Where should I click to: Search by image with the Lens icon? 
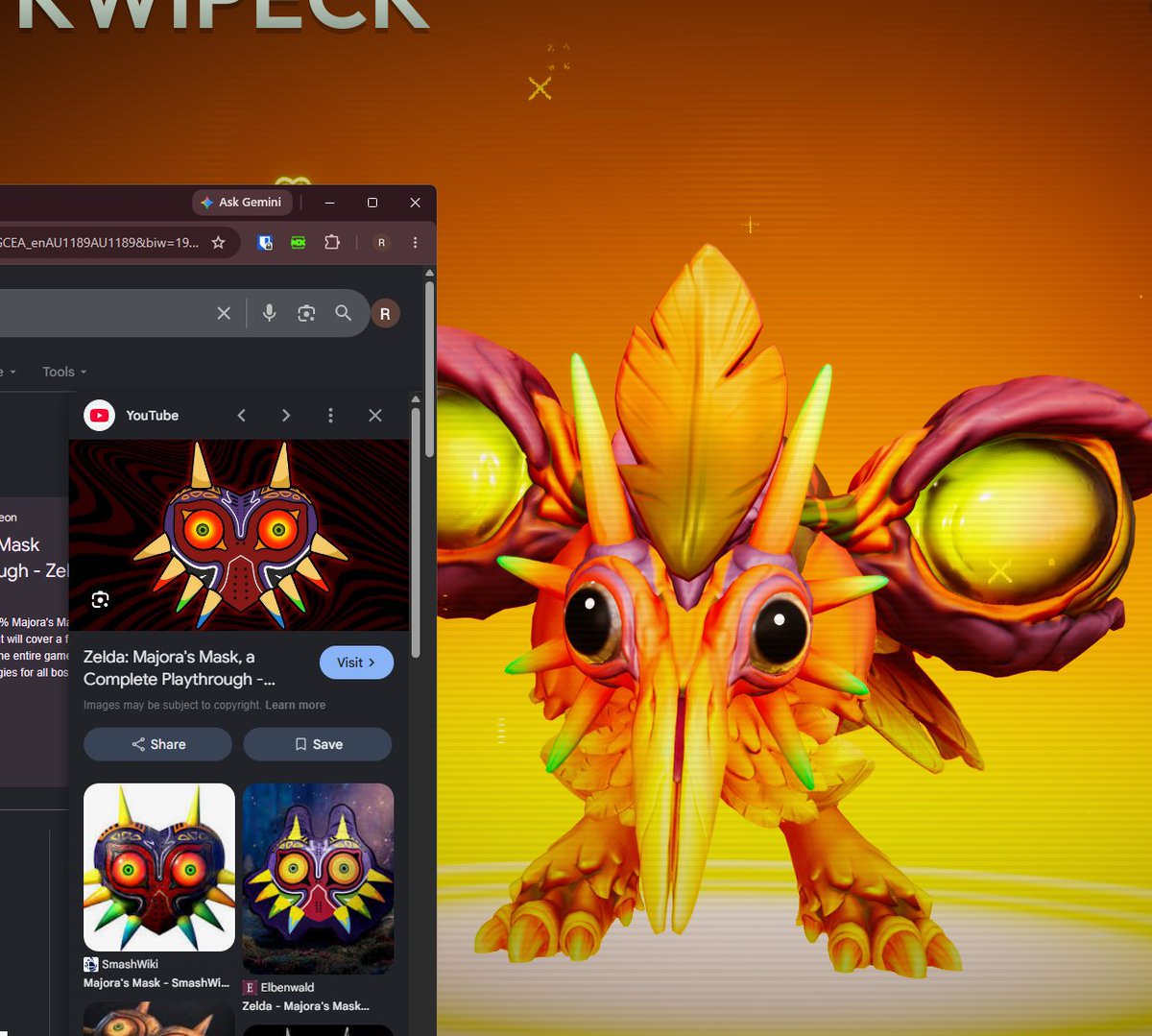[306, 313]
